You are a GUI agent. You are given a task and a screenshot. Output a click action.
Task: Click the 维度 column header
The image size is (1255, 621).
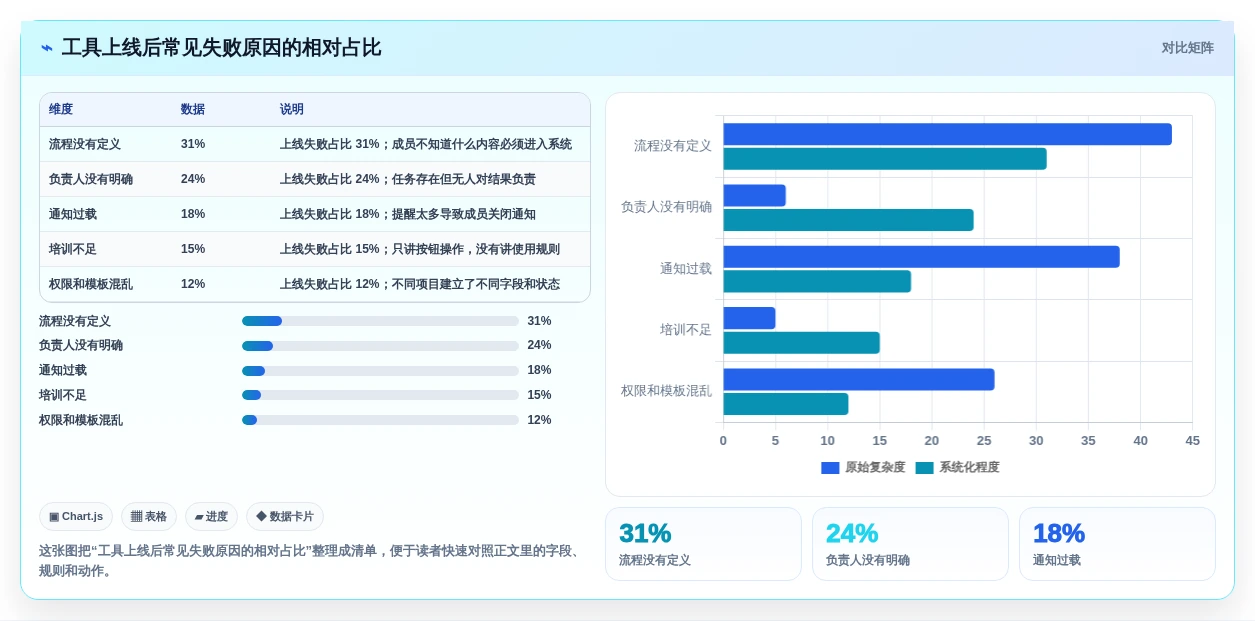pyautogui.click(x=61, y=109)
